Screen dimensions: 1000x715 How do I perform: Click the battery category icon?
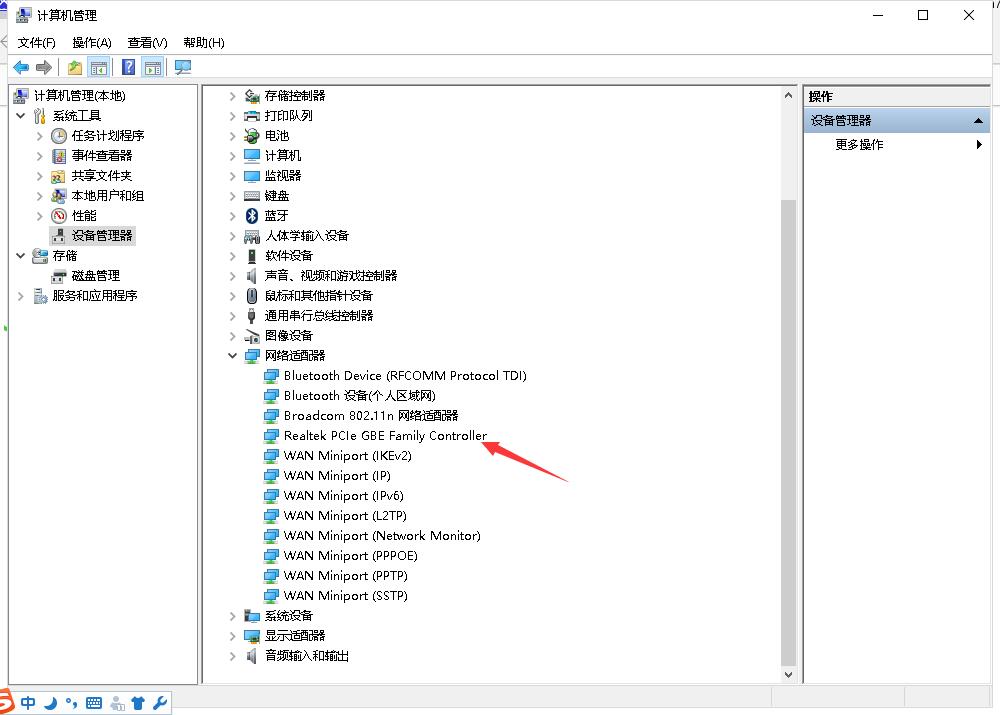tap(252, 136)
